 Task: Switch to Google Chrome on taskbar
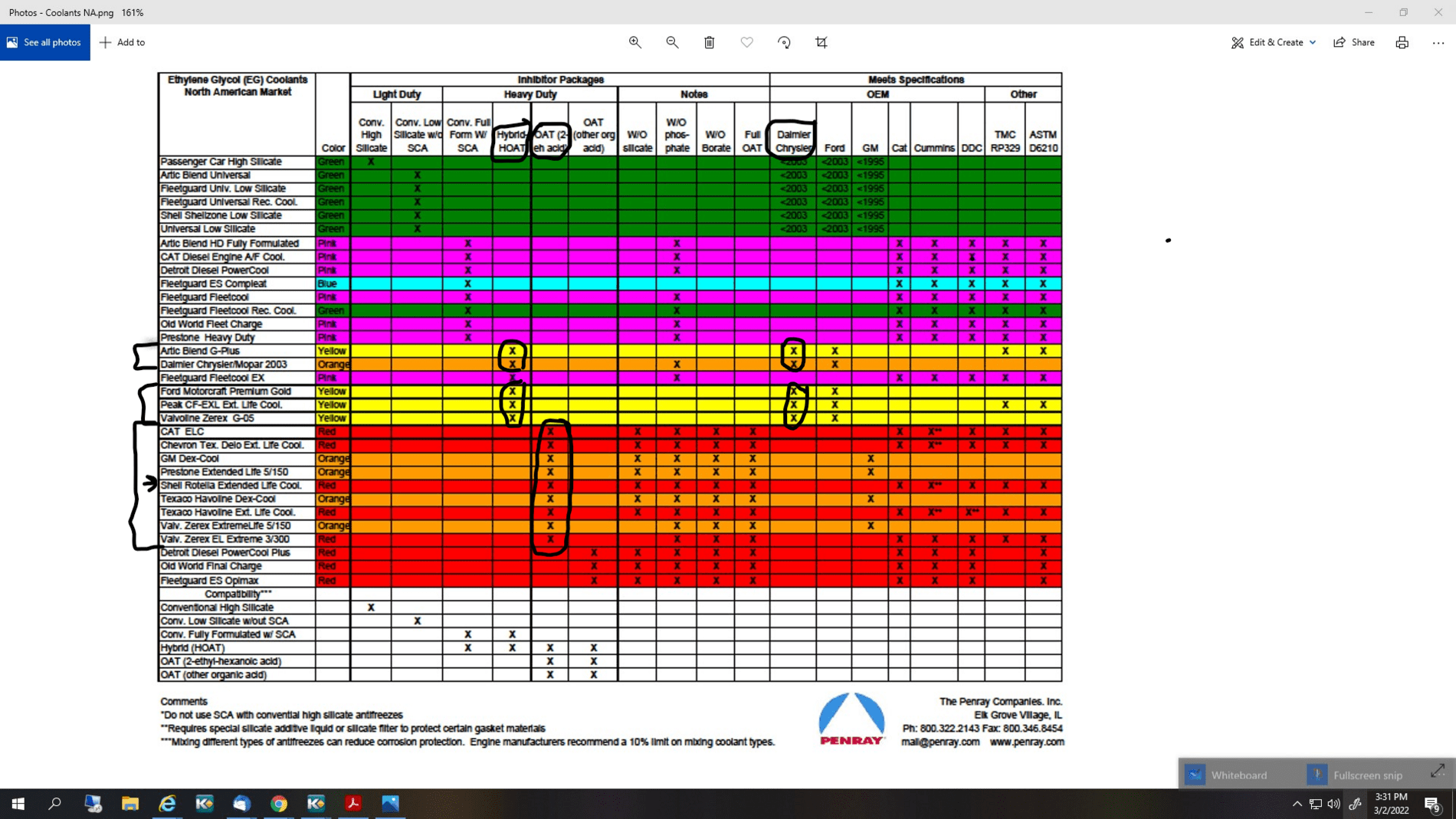coord(279,804)
